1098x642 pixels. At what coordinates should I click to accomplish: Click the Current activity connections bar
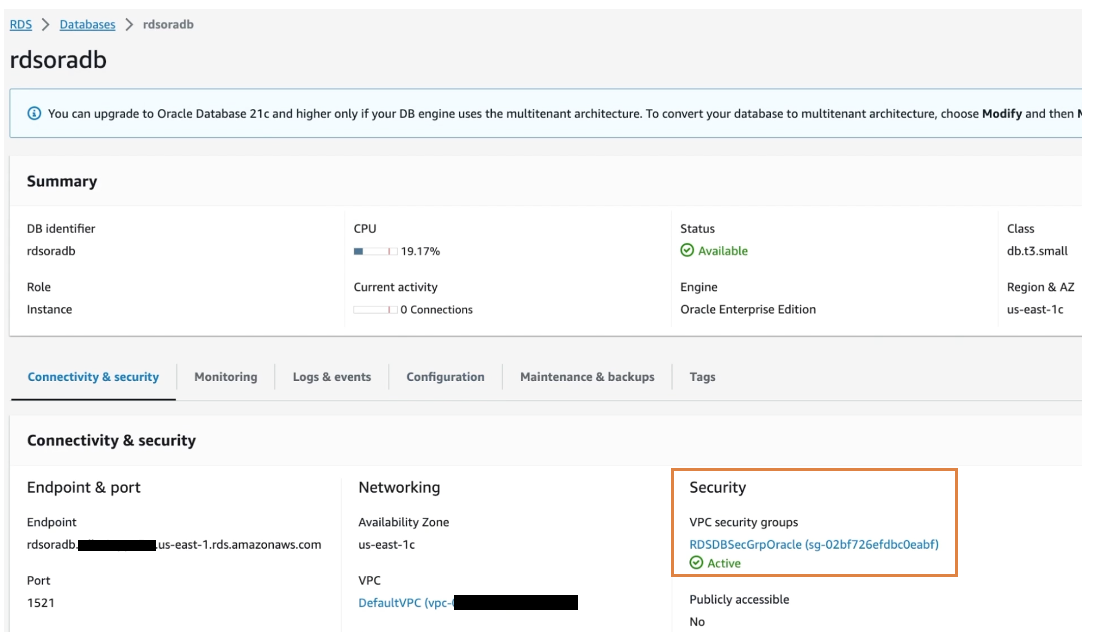pos(375,310)
